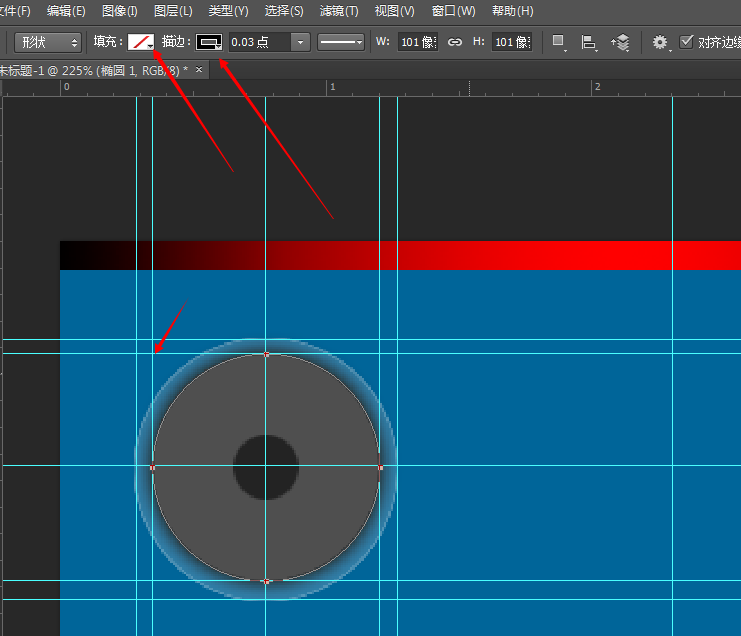Click the right anchor point of the ellipse
The height and width of the screenshot is (636, 741).
[381, 467]
